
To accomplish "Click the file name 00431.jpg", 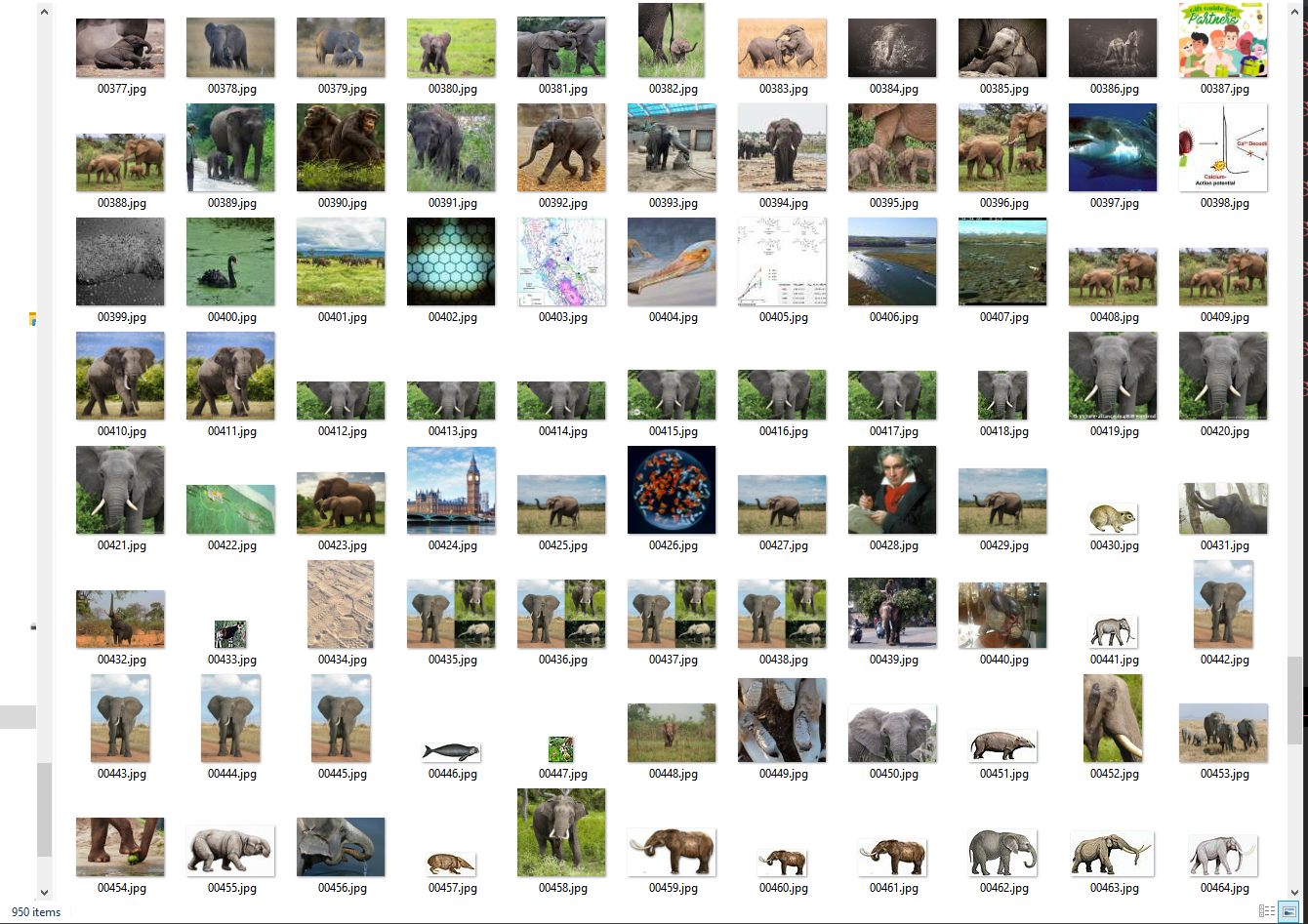I will [1225, 545].
